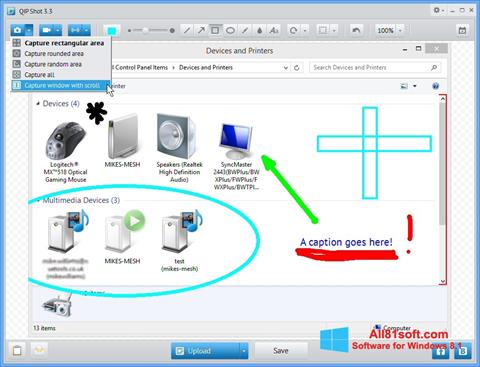Click the camera screenshot capture button
480x367 pixels.
click(x=18, y=30)
